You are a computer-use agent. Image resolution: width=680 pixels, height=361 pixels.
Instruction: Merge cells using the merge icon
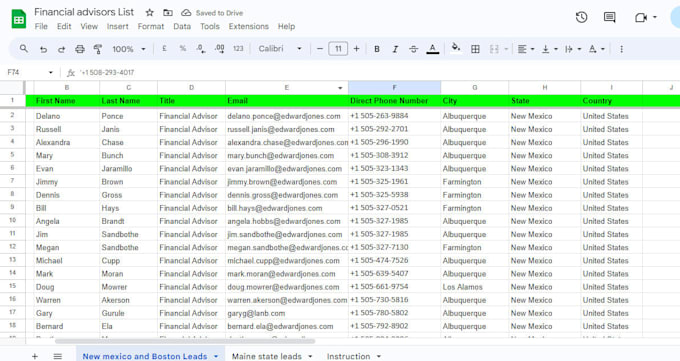pyautogui.click(x=494, y=49)
